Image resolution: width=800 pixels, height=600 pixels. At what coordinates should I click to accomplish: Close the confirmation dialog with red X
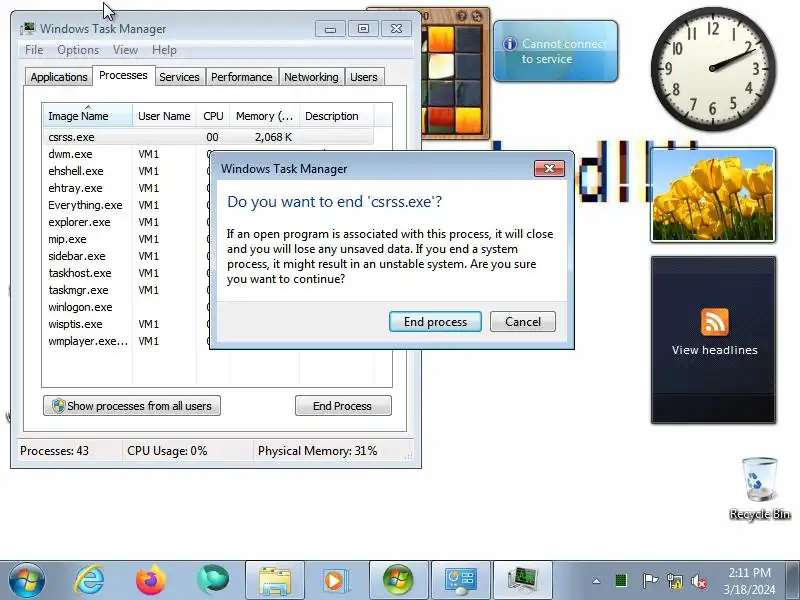[549, 168]
